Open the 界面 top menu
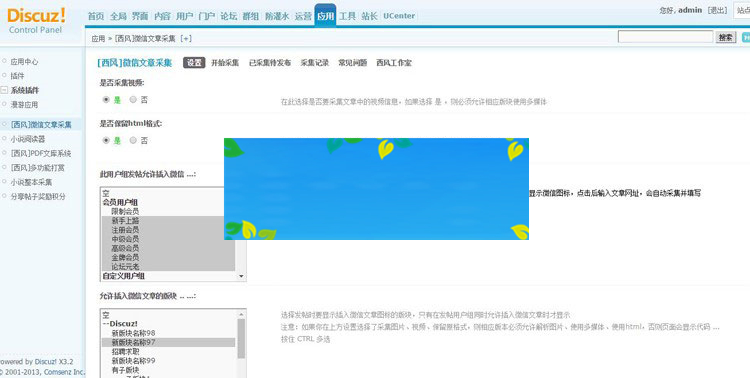Viewport: 750px width, 378px height. click(140, 16)
